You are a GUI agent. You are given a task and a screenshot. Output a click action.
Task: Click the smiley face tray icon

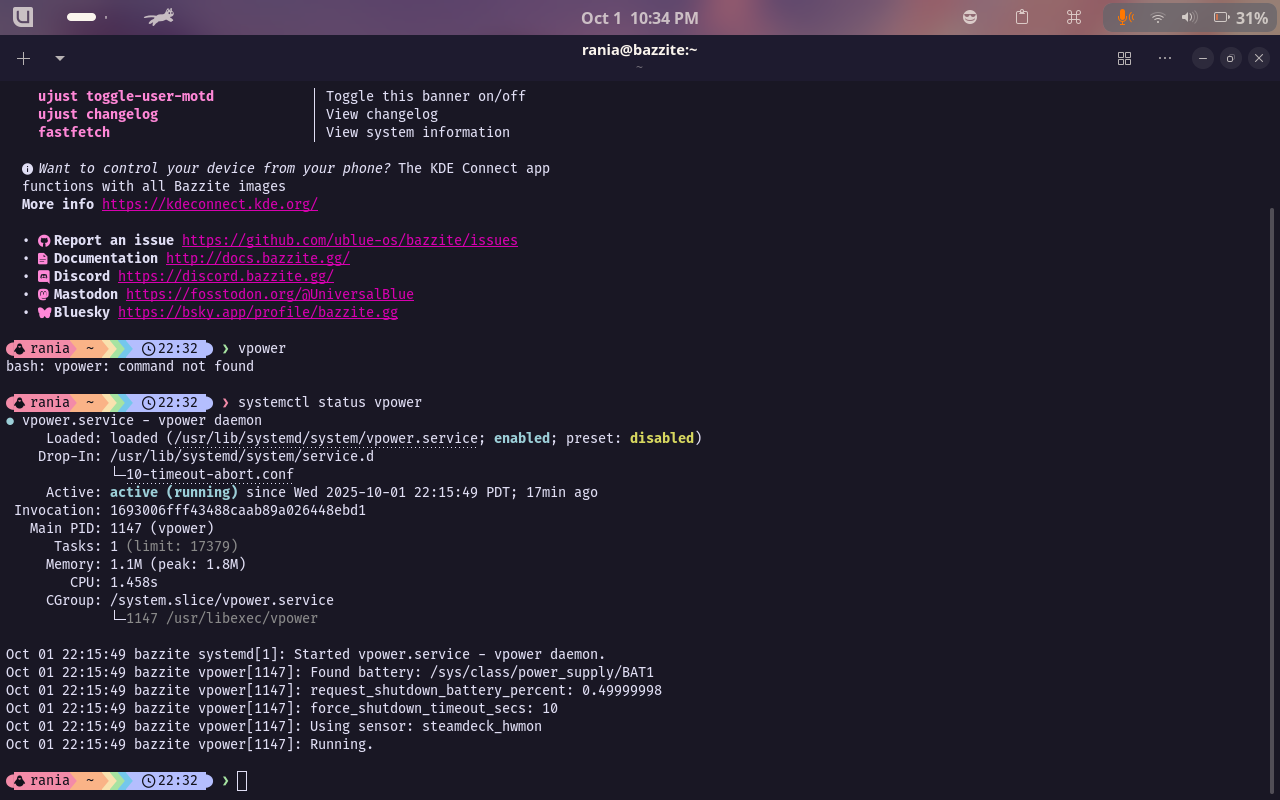[x=970, y=17]
